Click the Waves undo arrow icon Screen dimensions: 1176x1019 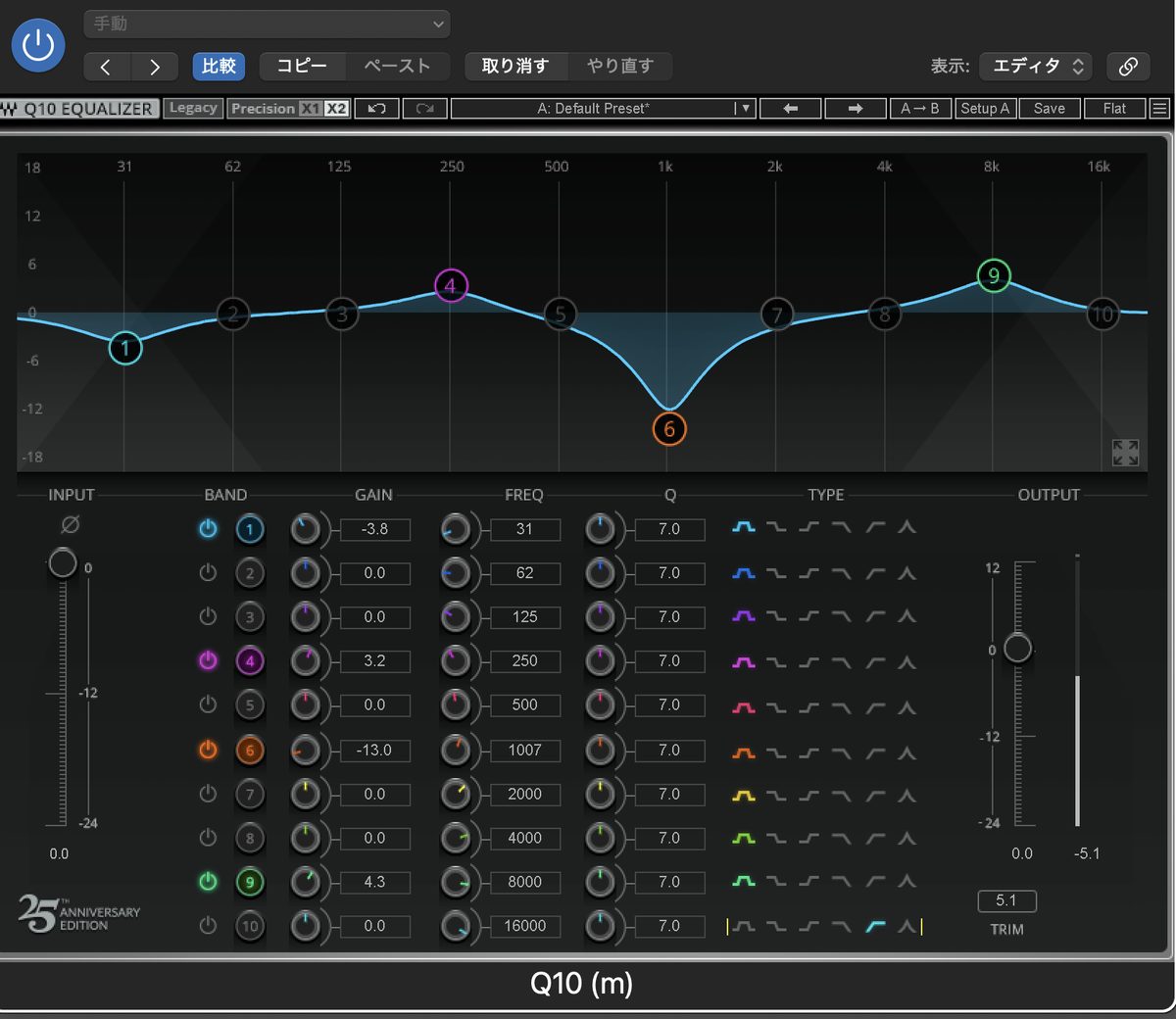coord(376,109)
